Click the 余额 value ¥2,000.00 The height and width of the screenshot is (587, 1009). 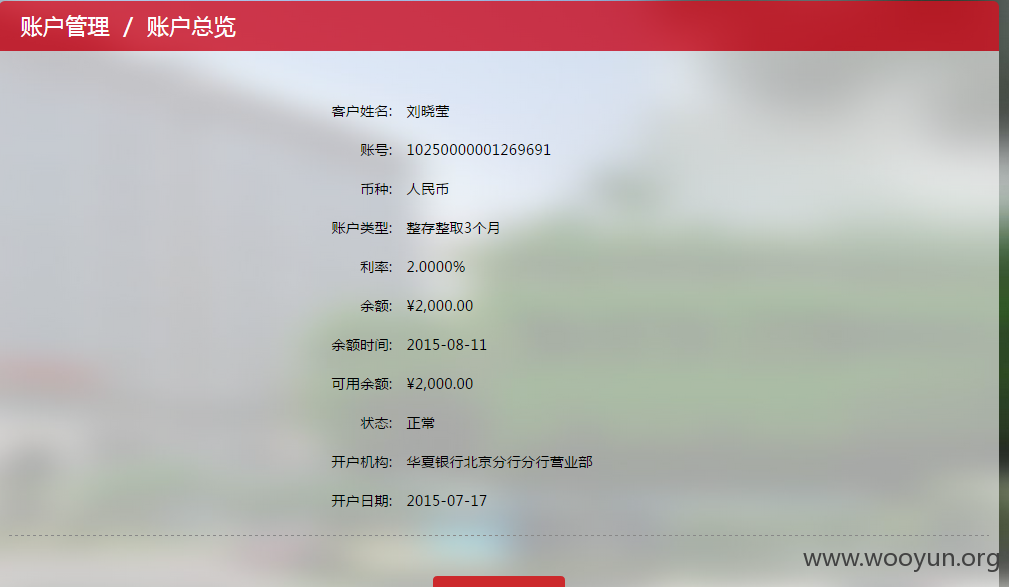point(440,306)
